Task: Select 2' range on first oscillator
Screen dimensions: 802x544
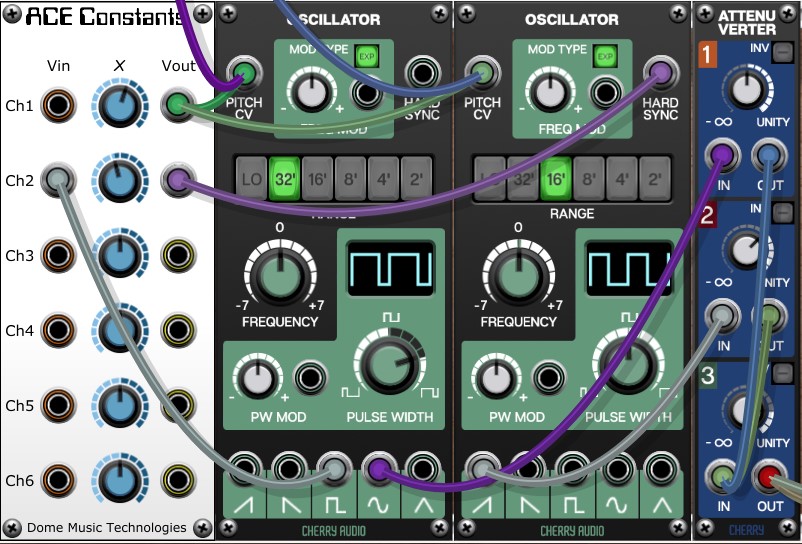Action: [416, 178]
